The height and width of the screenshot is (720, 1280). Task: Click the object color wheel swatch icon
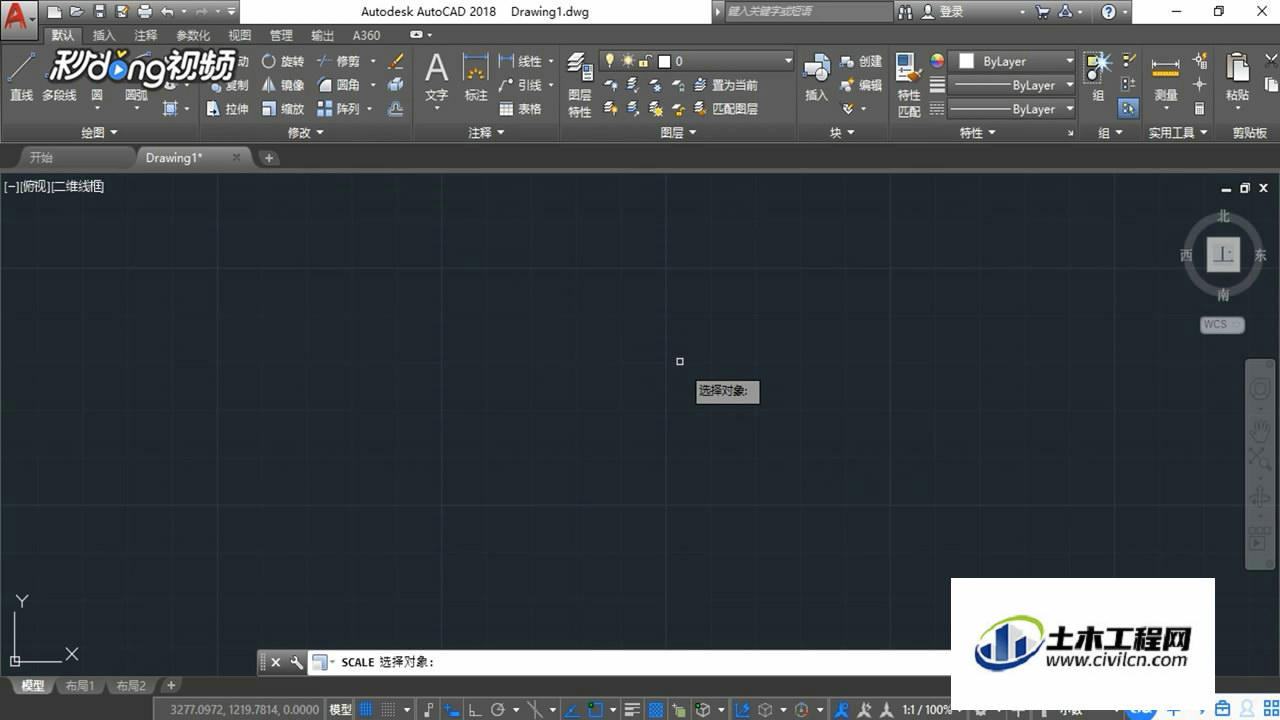[x=937, y=61]
